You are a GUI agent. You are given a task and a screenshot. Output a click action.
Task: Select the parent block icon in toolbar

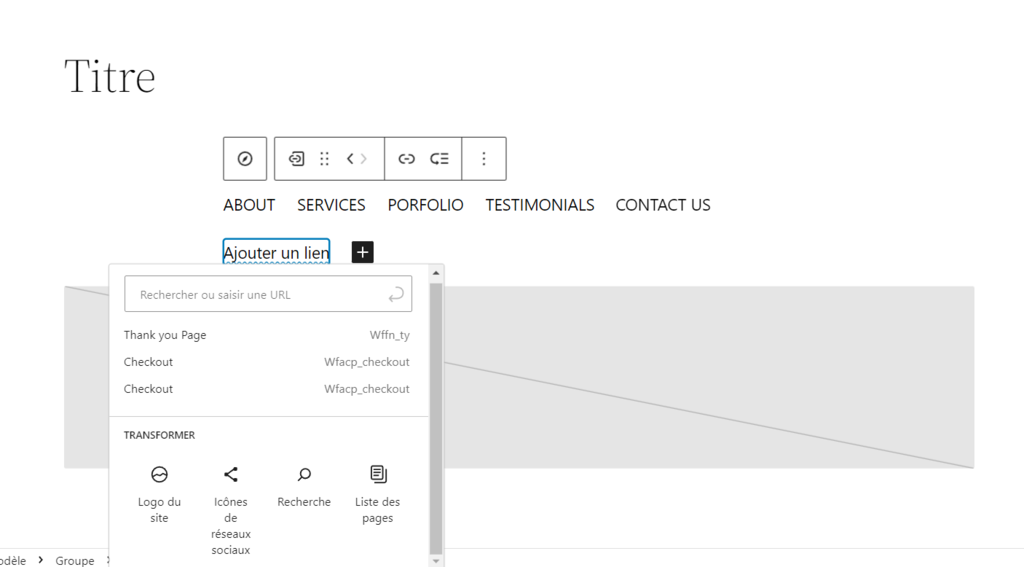tap(296, 159)
